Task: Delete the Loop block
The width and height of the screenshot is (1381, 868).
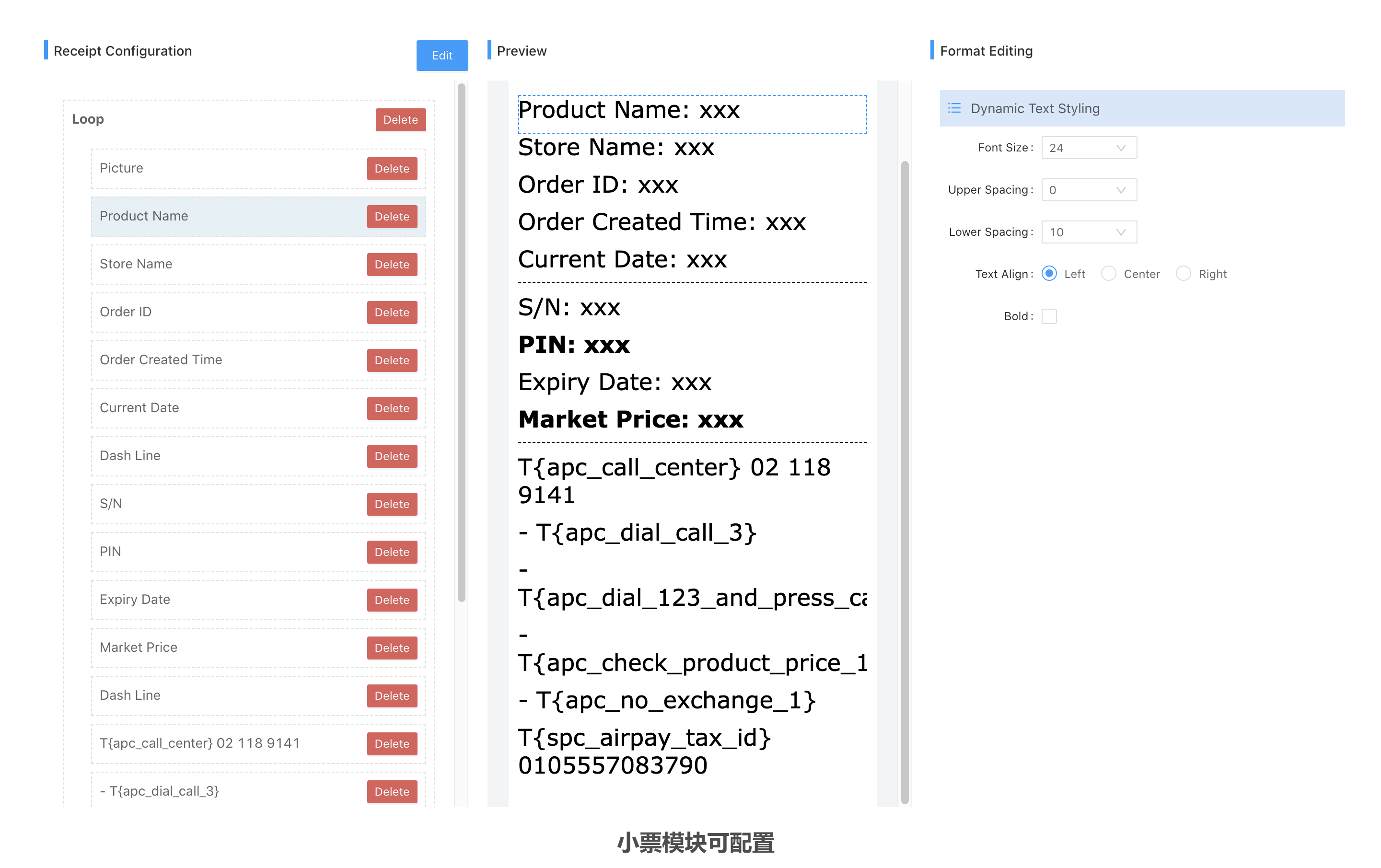Action: pos(400,120)
